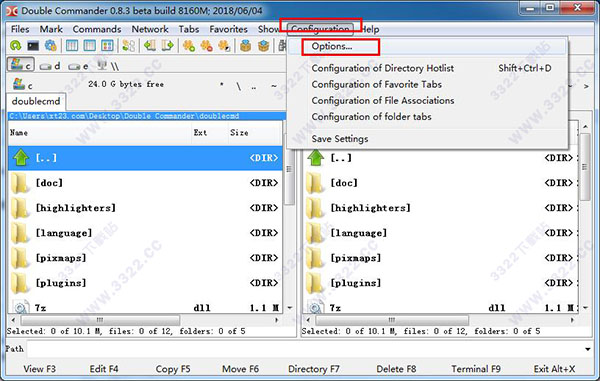Click the green Back arrow toolbar icon

pos(150,46)
